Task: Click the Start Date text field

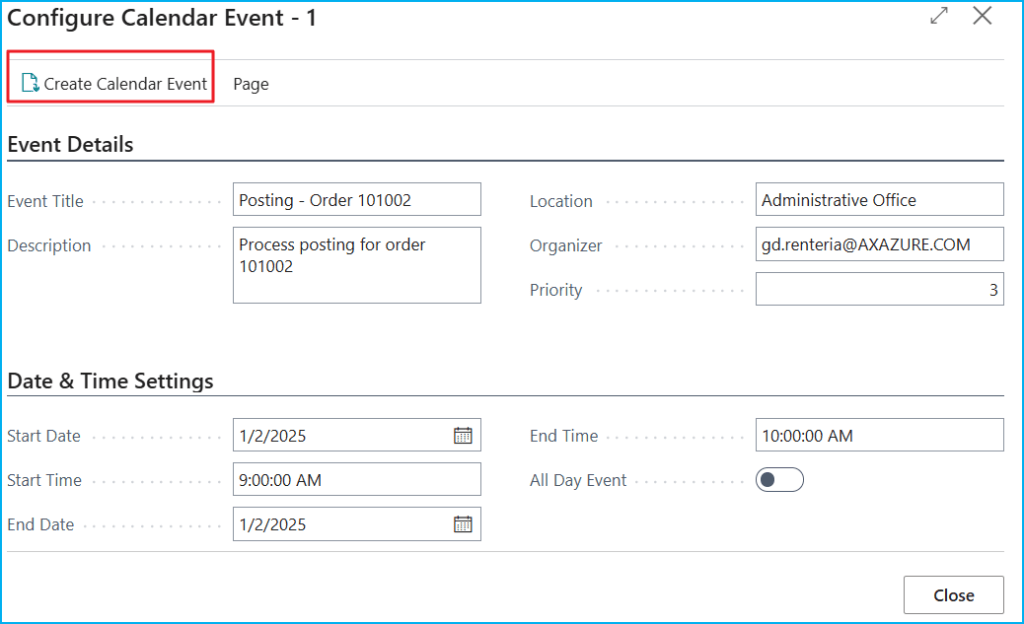Action: (x=340, y=435)
